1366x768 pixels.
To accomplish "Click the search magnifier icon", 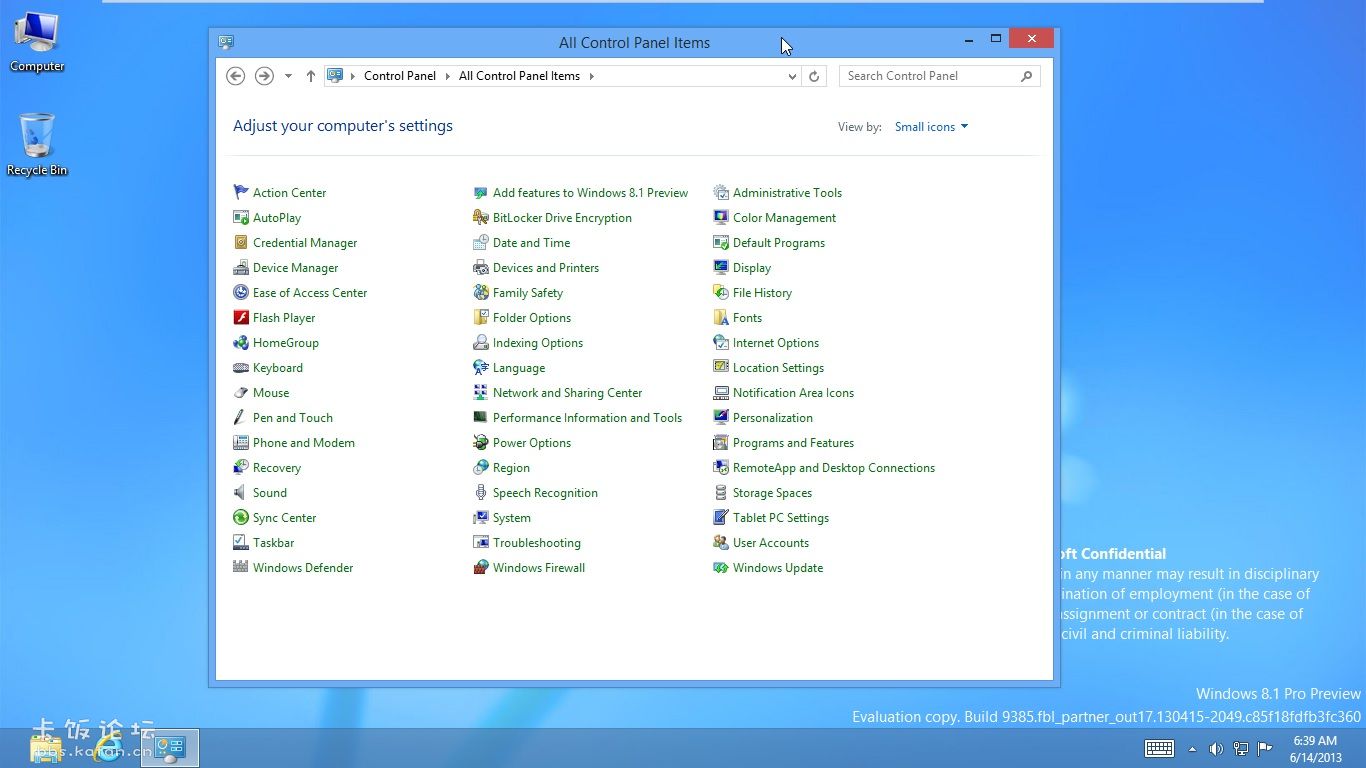I will click(1026, 76).
